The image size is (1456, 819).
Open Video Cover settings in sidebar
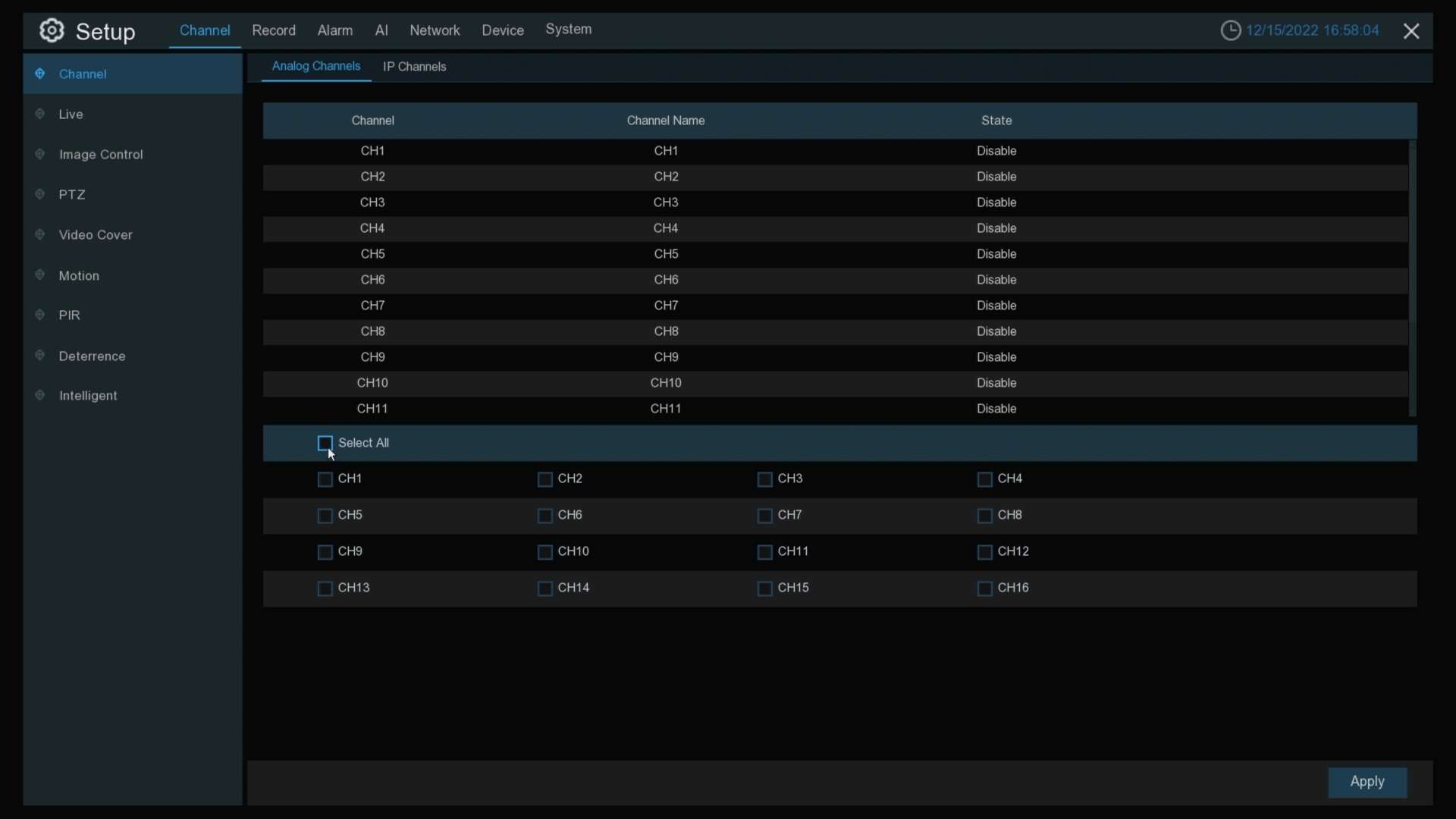[x=96, y=235]
